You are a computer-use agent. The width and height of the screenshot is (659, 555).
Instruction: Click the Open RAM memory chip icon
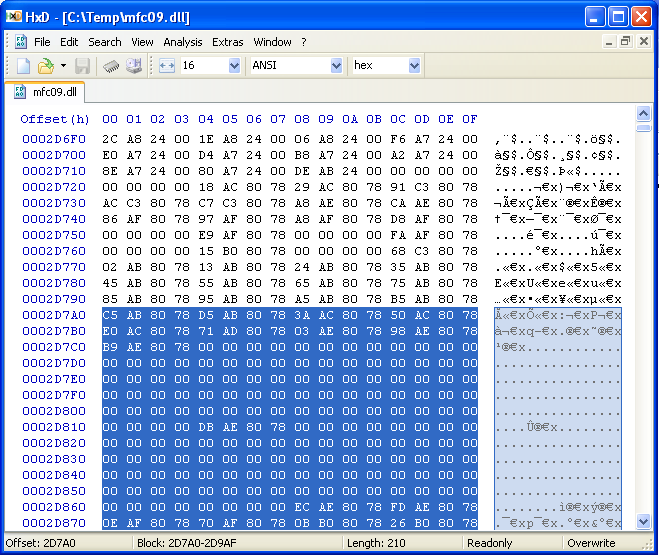pos(112,66)
